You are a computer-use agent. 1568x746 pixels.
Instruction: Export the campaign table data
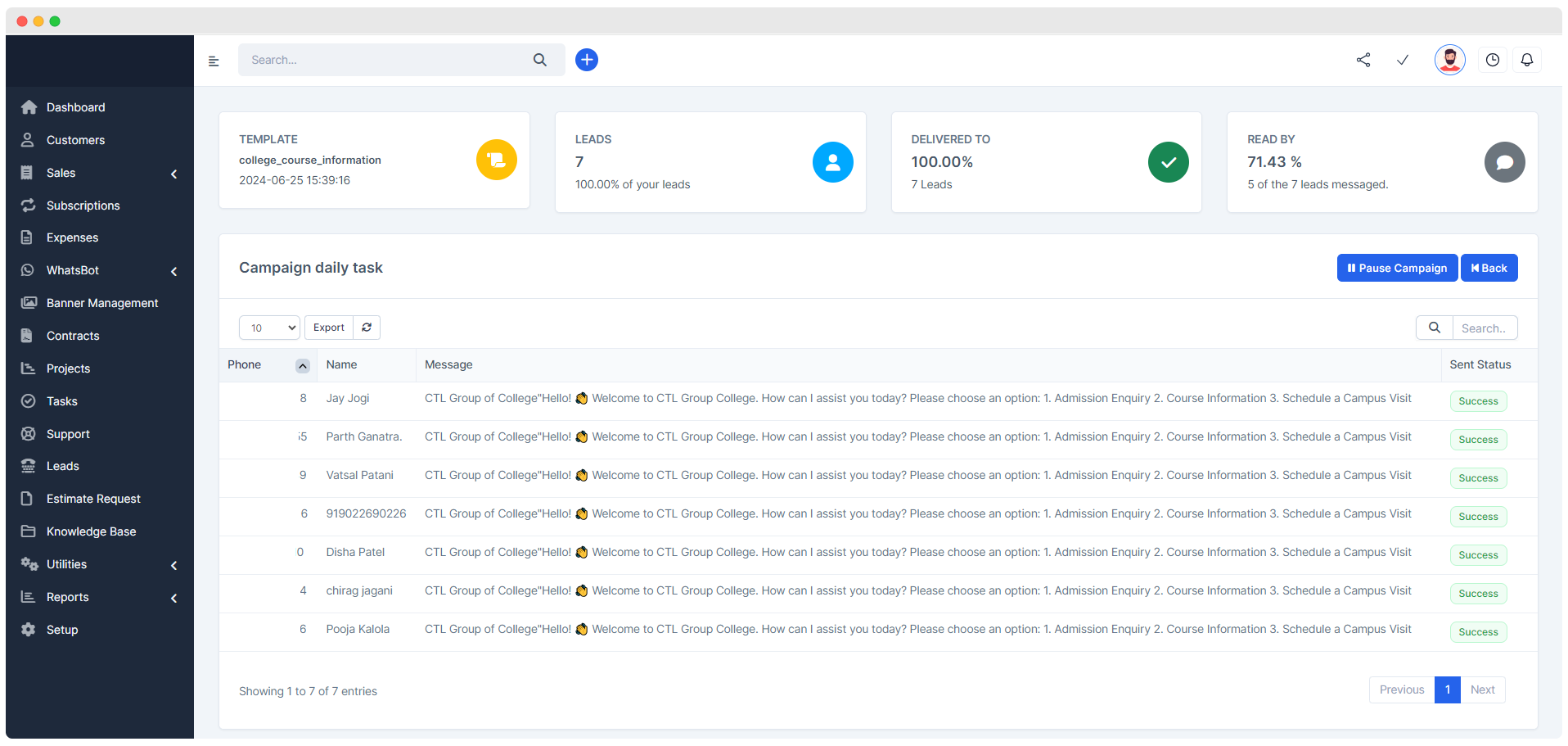pyautogui.click(x=329, y=328)
